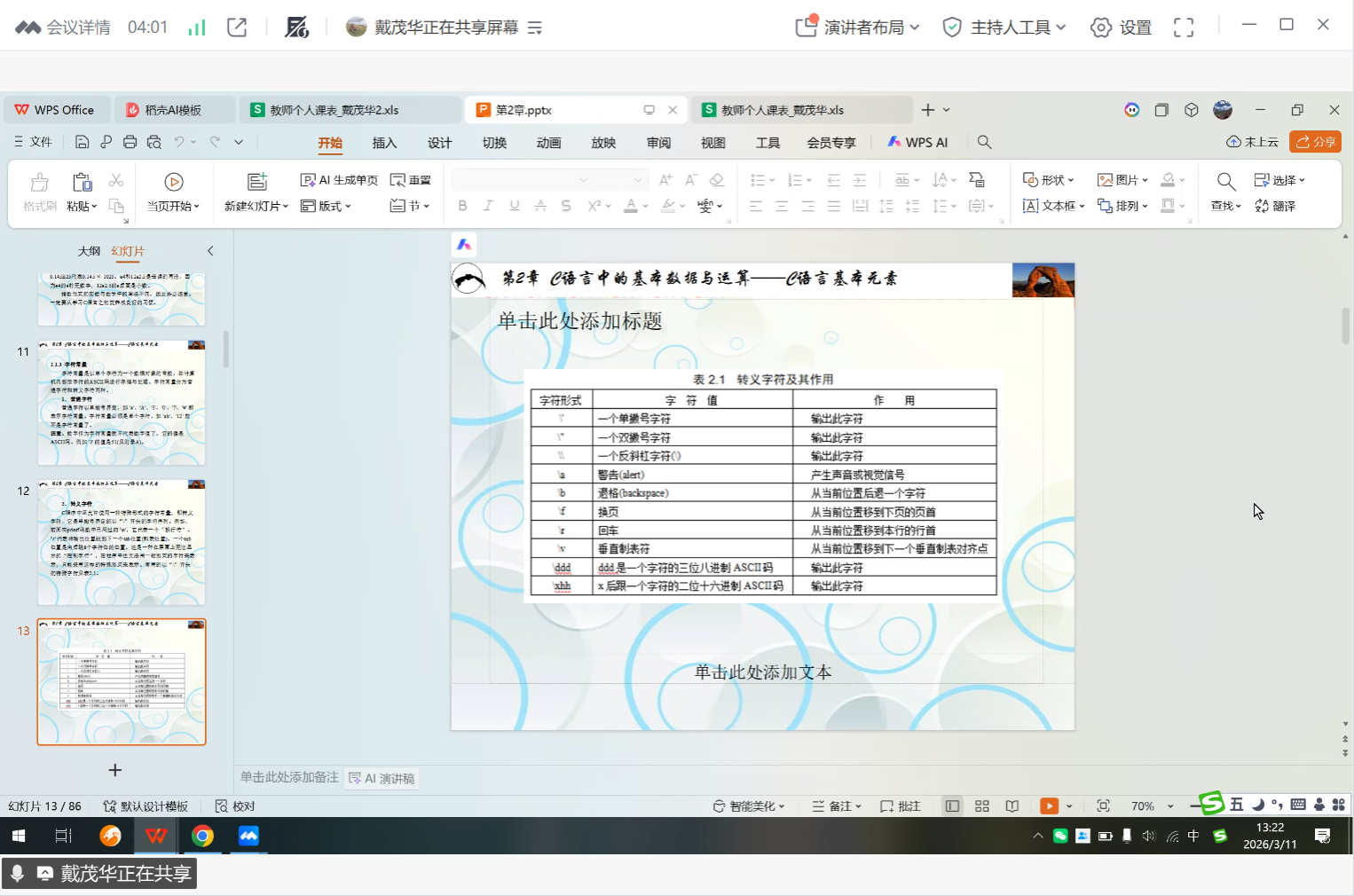Viewport: 1354px width, 896px height.
Task: Click the AI speech draft (AI 演讲稿) button
Action: [382, 778]
